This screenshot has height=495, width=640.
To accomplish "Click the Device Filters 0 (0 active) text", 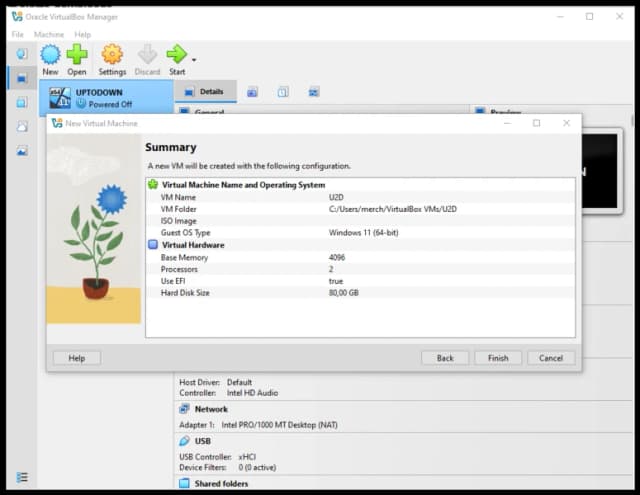I will (227, 467).
